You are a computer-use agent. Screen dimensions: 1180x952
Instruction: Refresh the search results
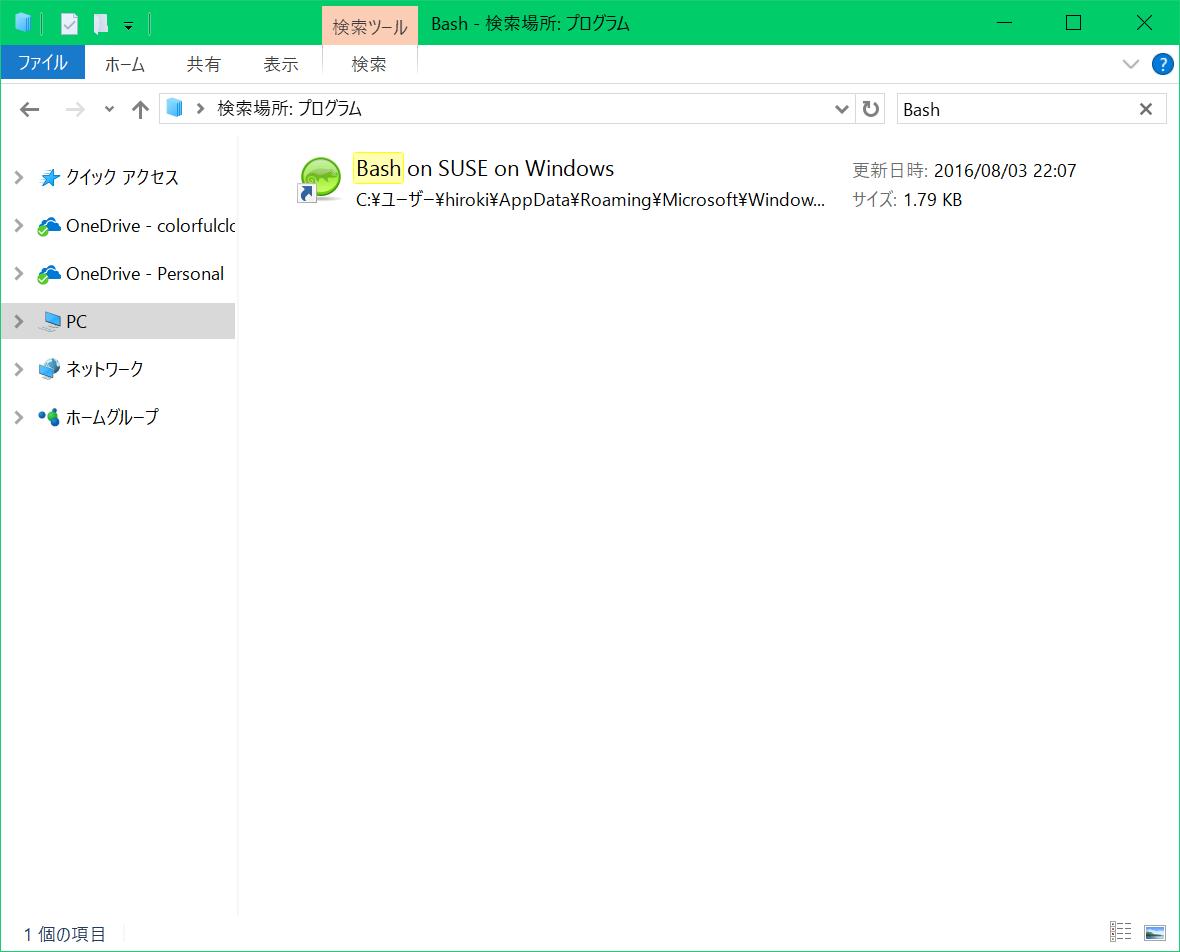pos(871,109)
